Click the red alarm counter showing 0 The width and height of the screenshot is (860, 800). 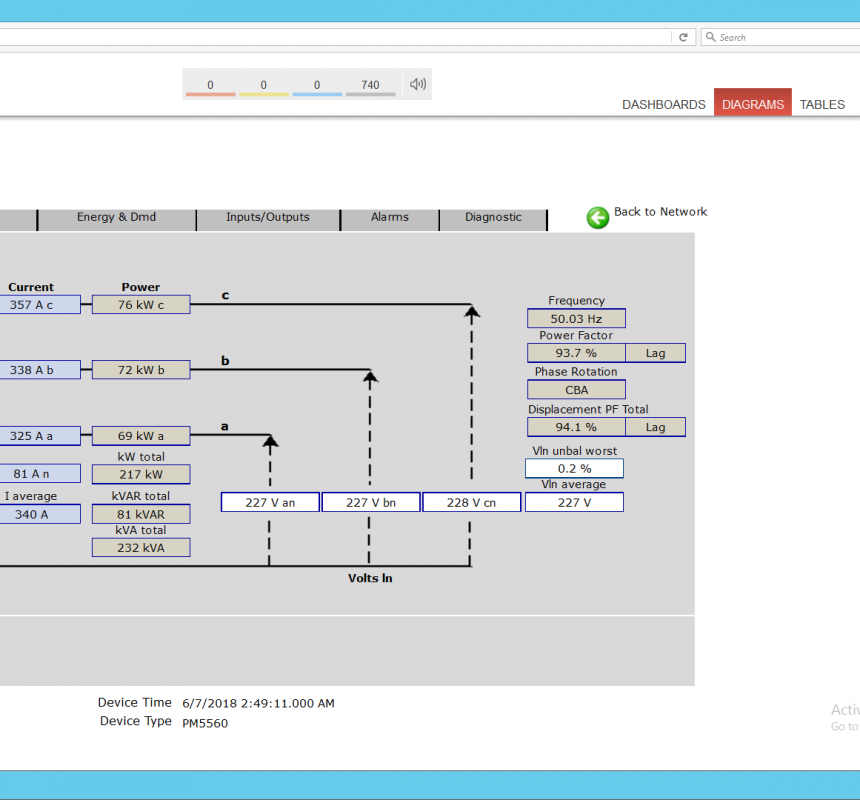pos(210,85)
